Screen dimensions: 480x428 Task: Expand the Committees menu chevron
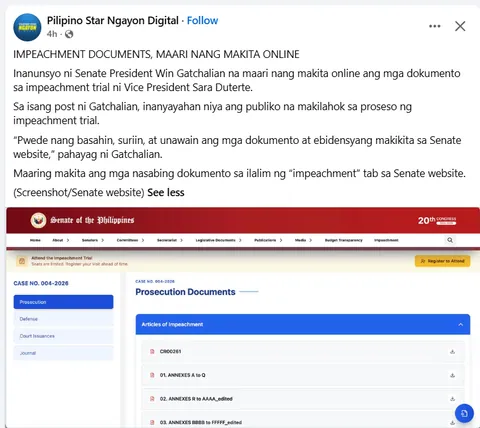(143, 240)
